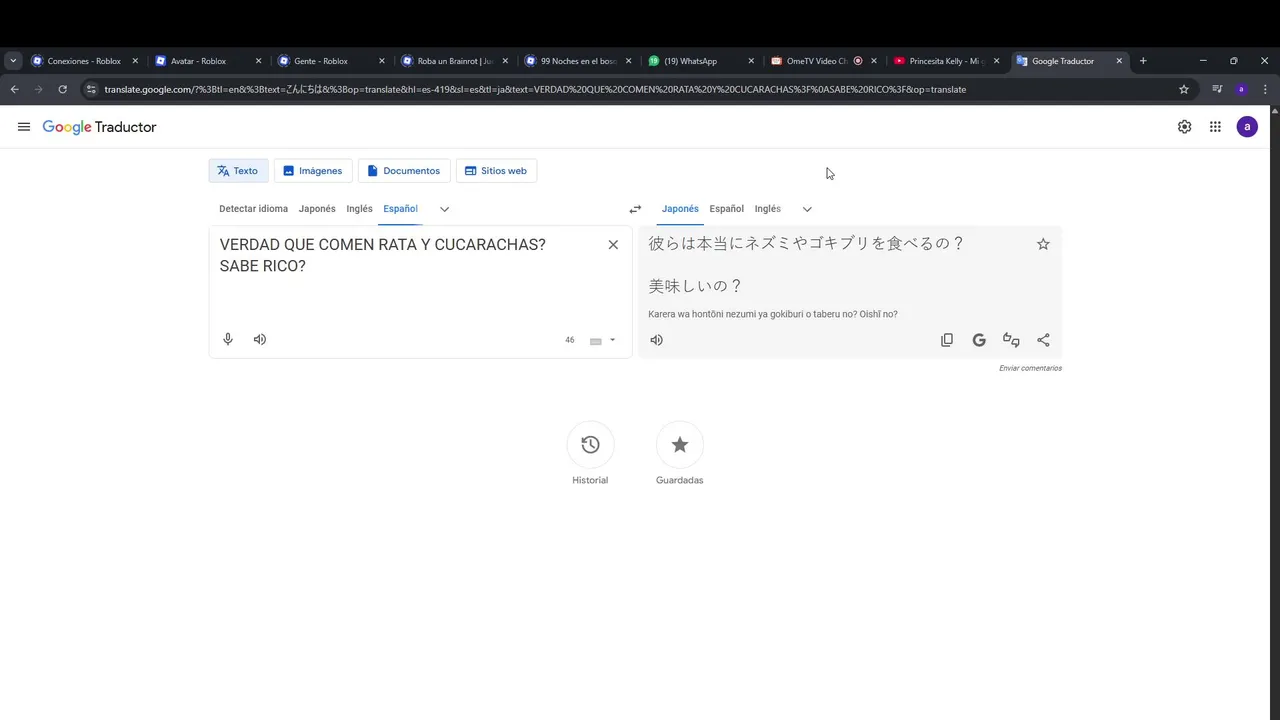
Task: Select the Texto mode tab
Action: pos(238,171)
